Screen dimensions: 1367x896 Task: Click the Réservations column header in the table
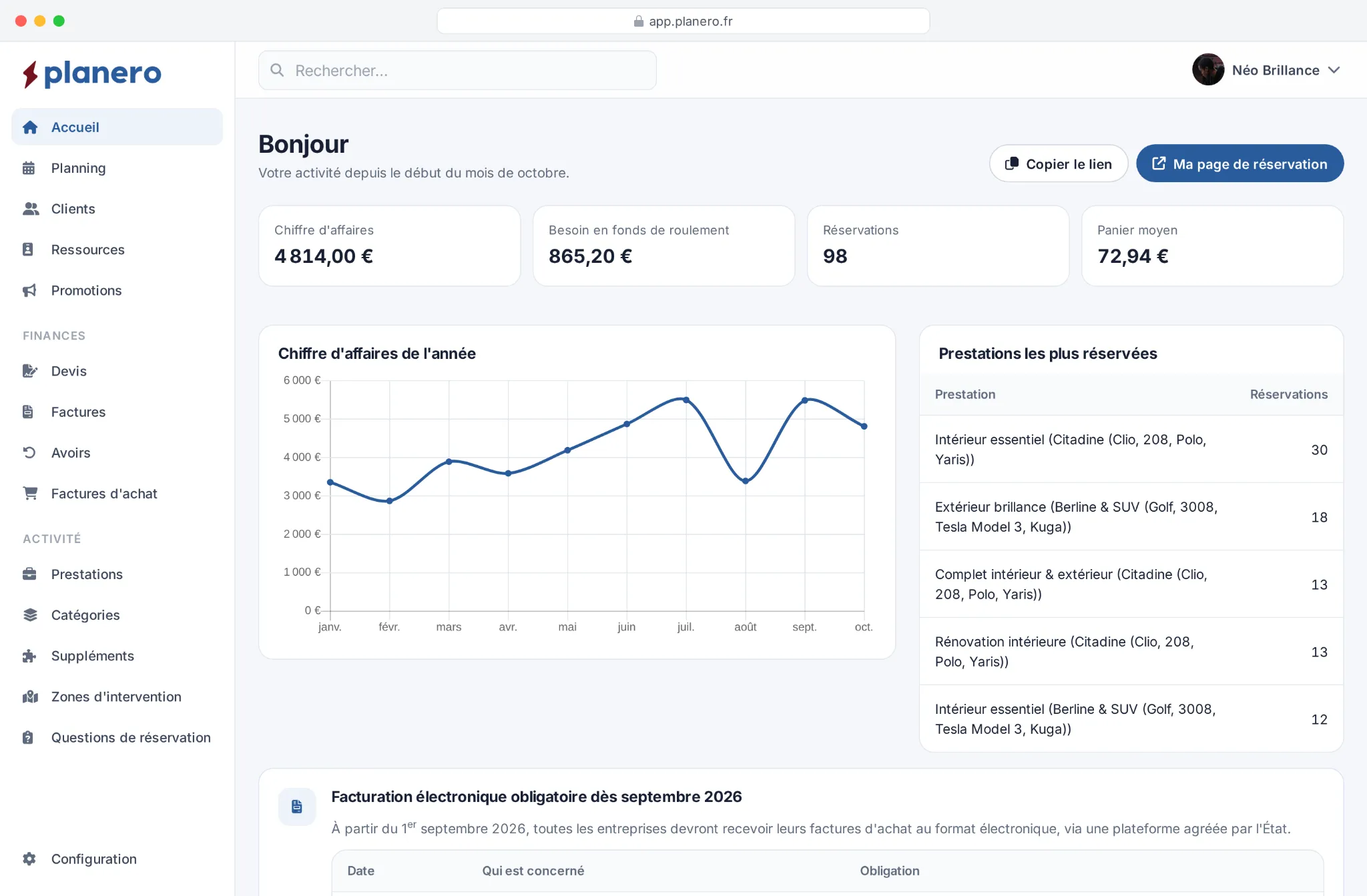1288,394
